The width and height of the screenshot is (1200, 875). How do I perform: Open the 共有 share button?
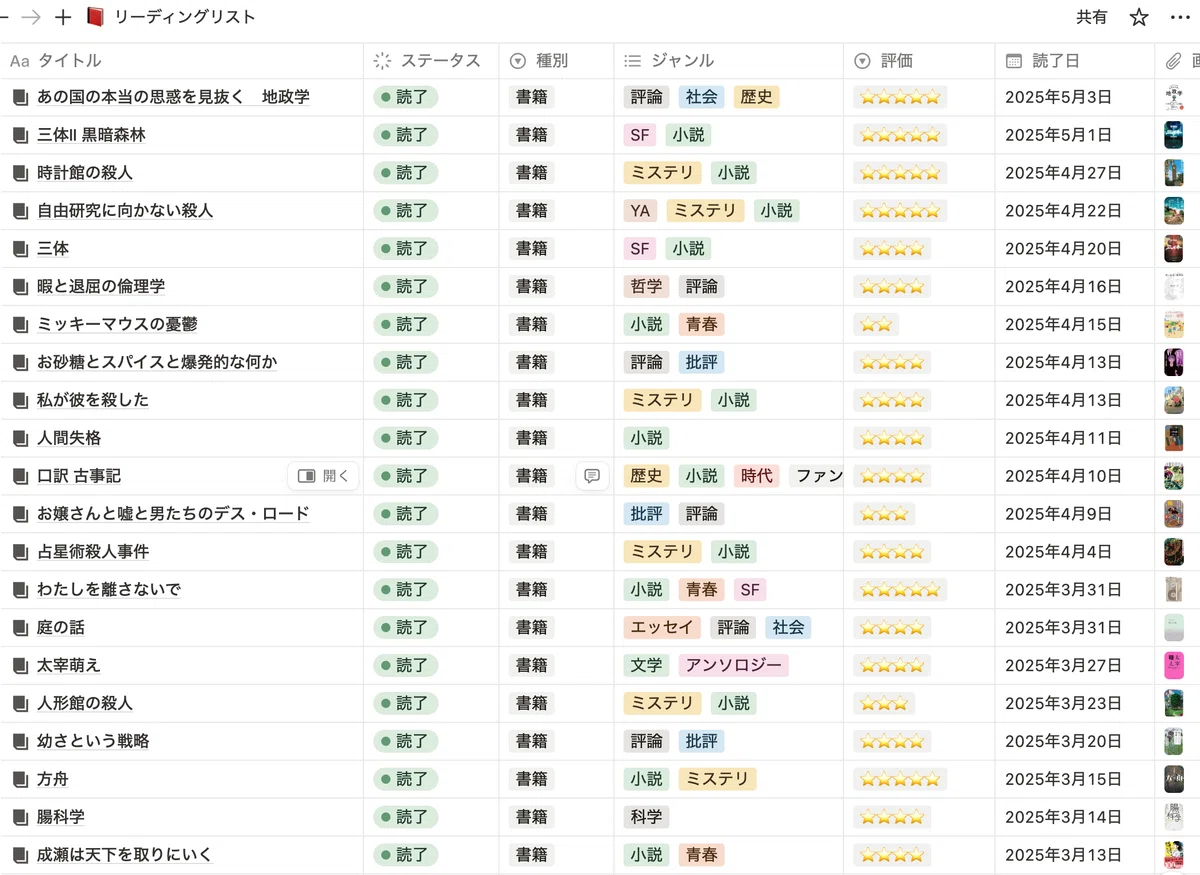tap(1092, 17)
